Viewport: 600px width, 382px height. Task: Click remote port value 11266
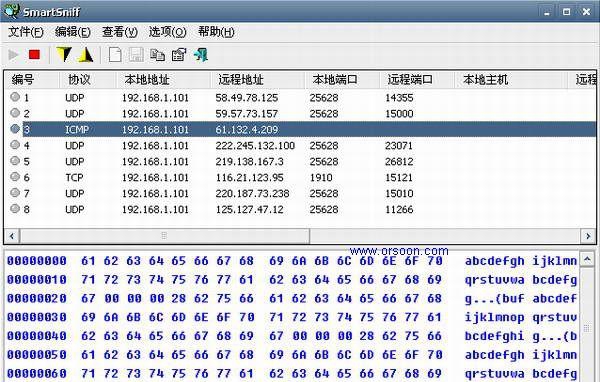pos(399,209)
